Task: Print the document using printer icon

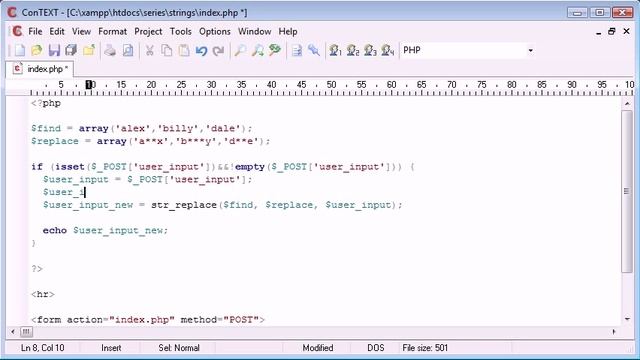Action: coord(110,51)
